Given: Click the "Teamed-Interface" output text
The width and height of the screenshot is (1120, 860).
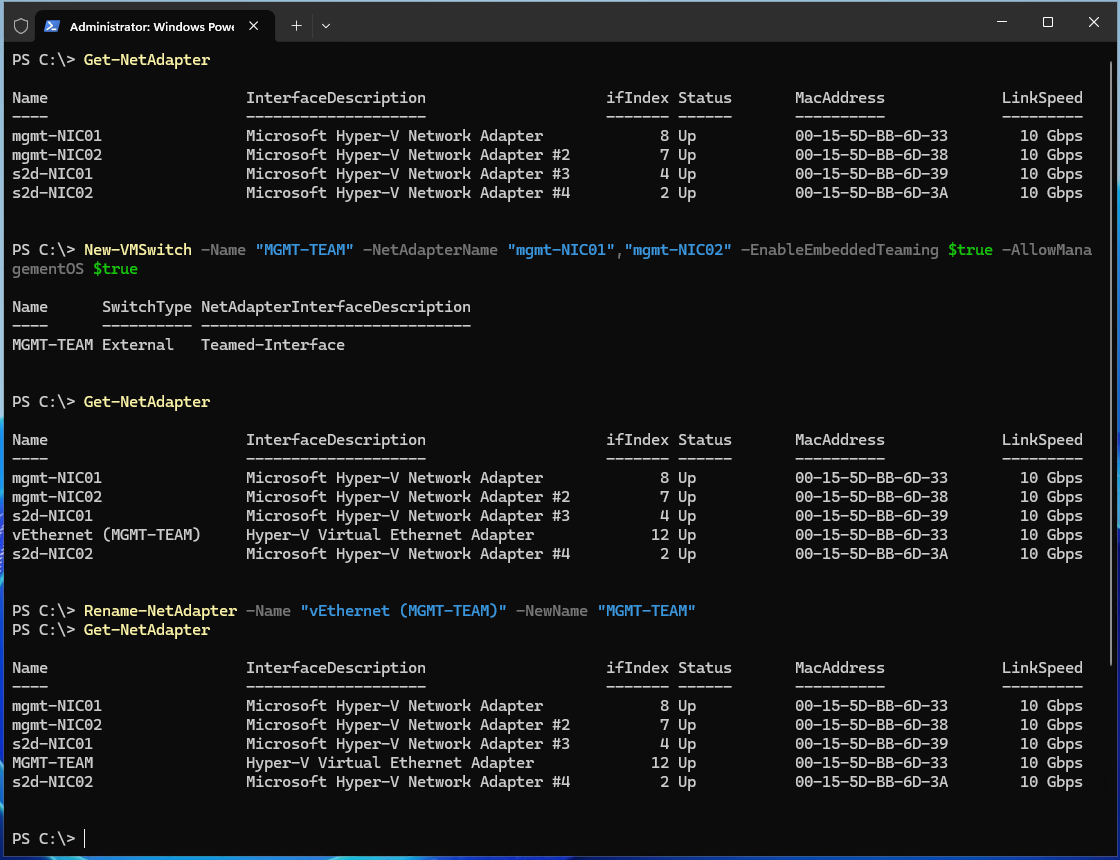Looking at the screenshot, I should [x=272, y=345].
